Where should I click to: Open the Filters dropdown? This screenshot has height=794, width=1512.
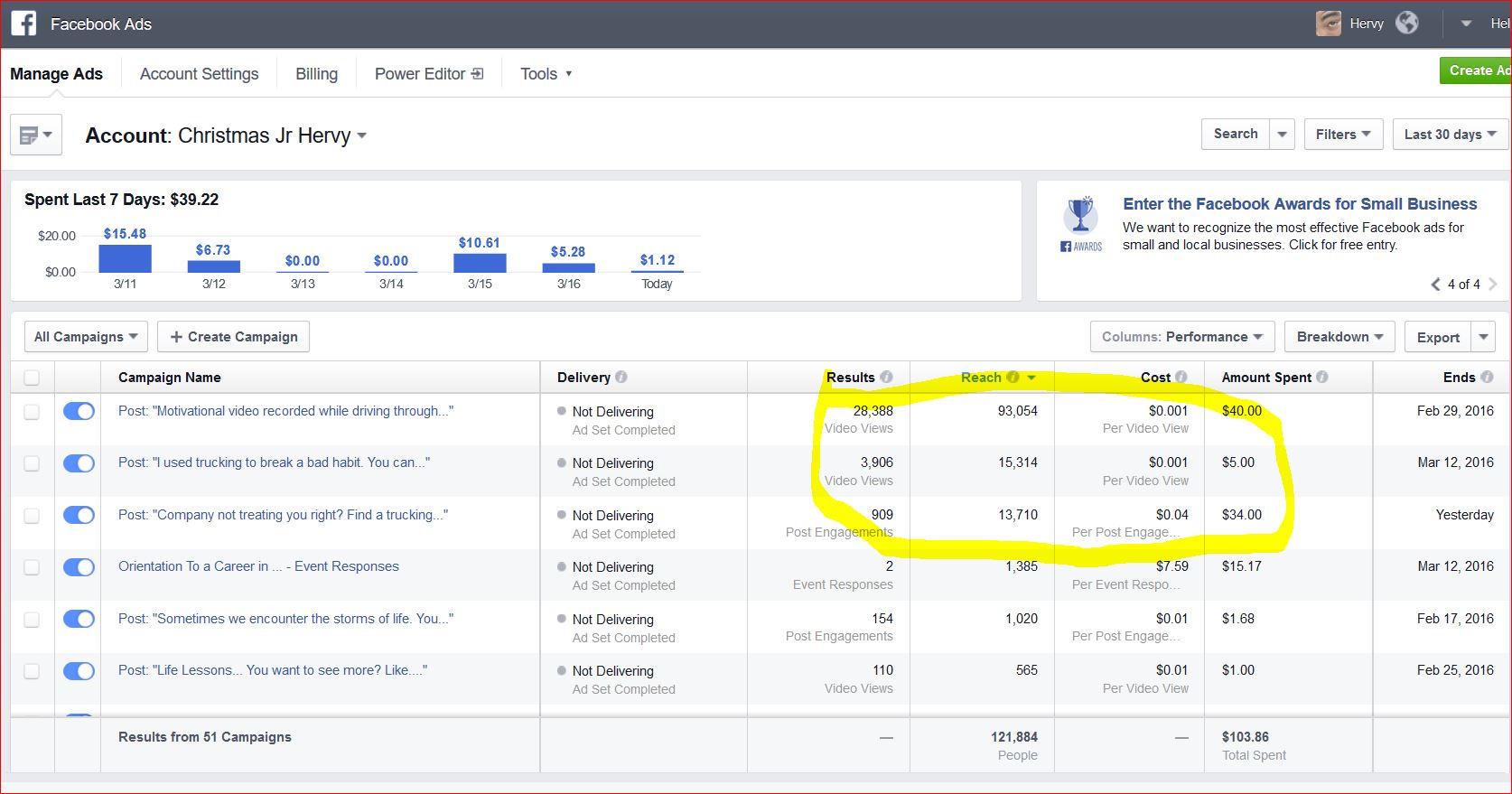[x=1342, y=135]
